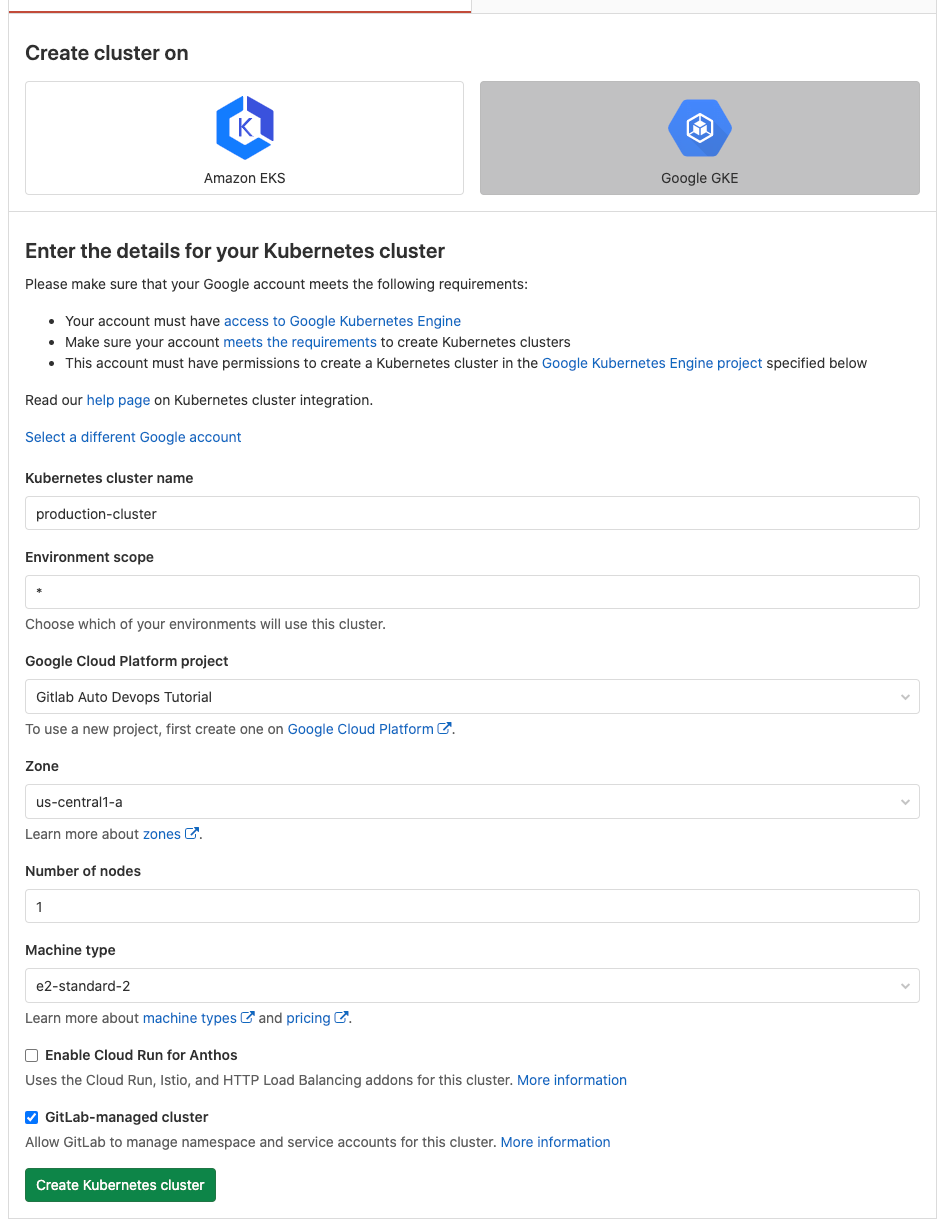Click the Create Kubernetes cluster button
The width and height of the screenshot is (946, 1231).
119,1185
